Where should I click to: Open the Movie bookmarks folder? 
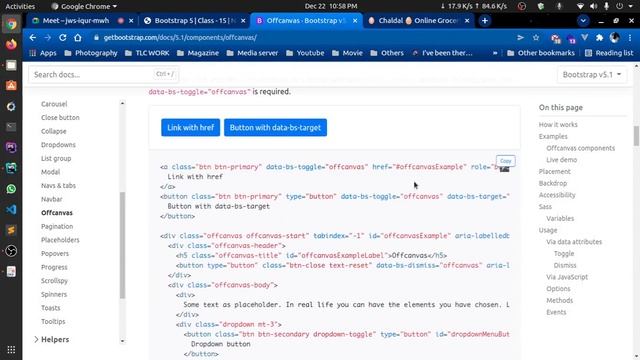tap(347, 53)
